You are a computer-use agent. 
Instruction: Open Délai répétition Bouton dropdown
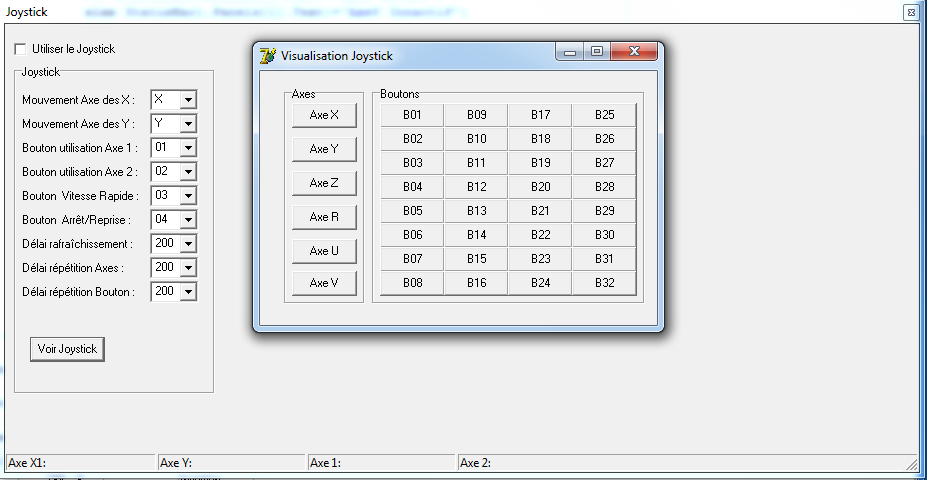188,292
